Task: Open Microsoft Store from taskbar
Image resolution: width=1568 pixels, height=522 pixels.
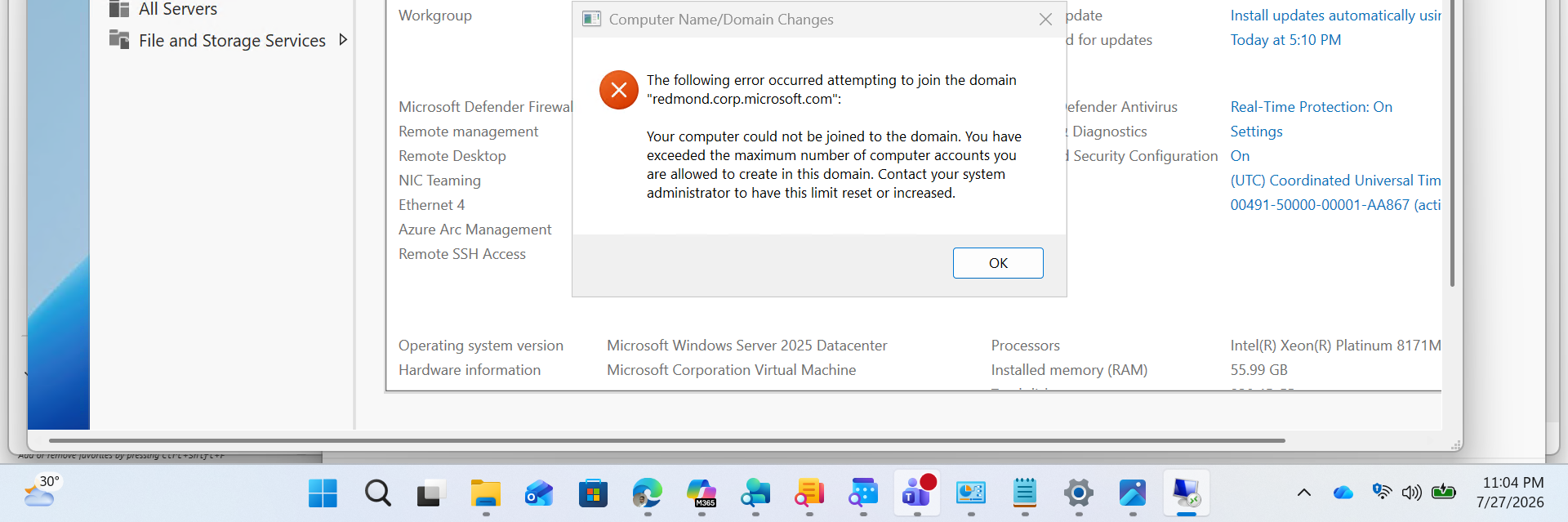Action: tap(593, 493)
